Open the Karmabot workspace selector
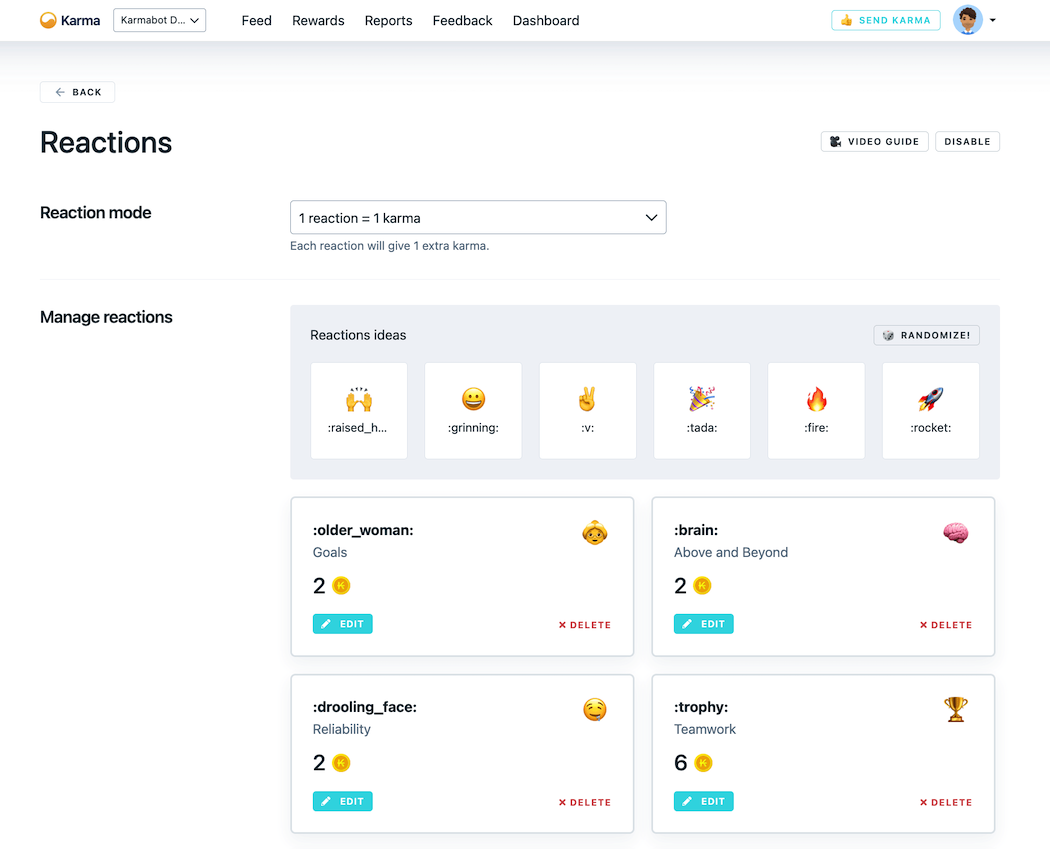 [159, 19]
